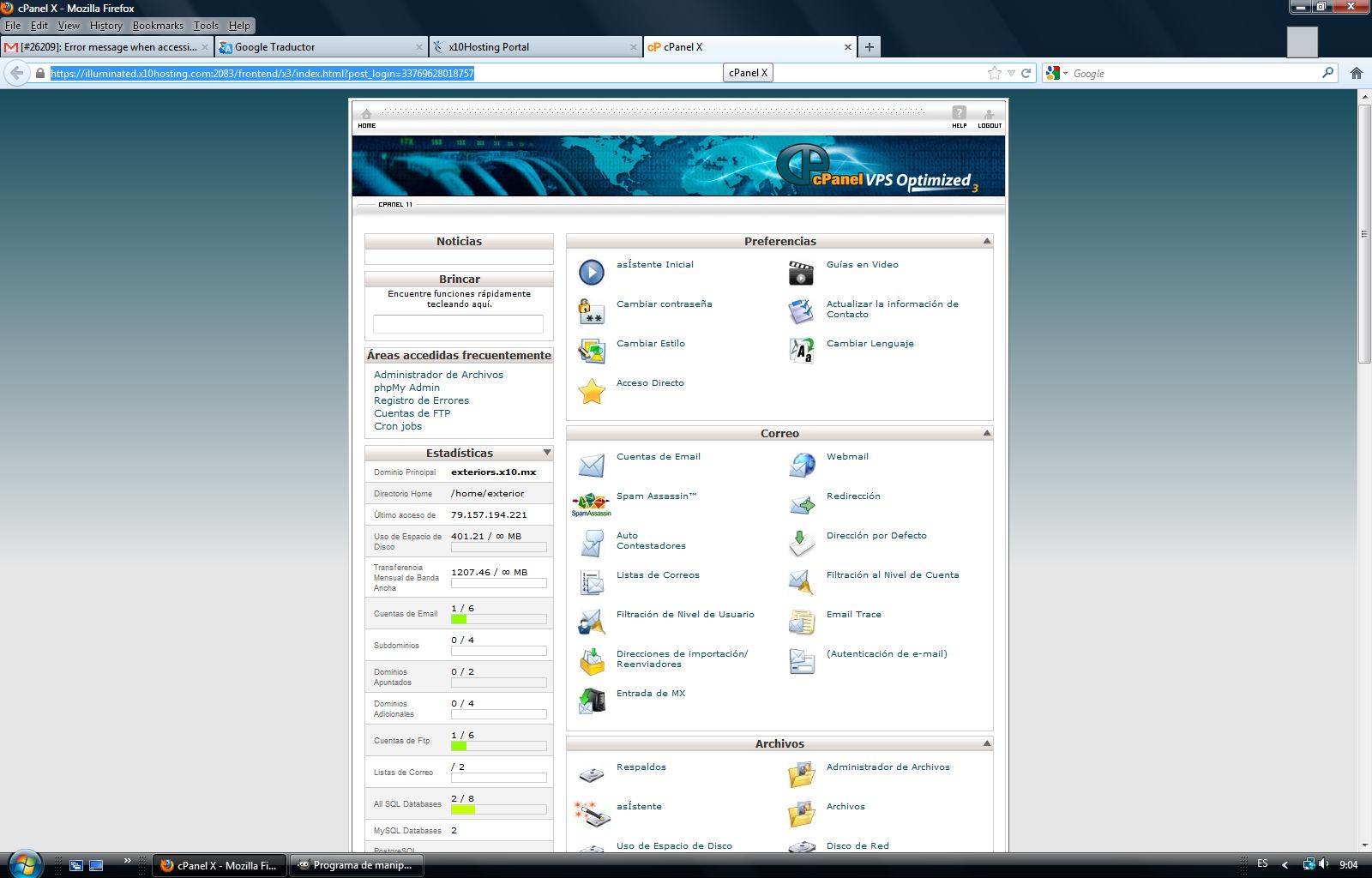
Task: Reload the current page
Action: click(x=1026, y=74)
